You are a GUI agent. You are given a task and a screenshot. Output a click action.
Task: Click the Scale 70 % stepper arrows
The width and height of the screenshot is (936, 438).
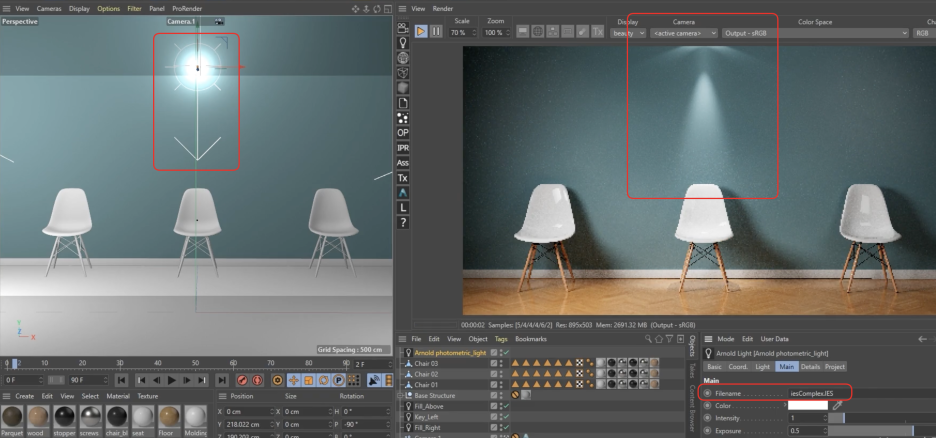click(474, 33)
